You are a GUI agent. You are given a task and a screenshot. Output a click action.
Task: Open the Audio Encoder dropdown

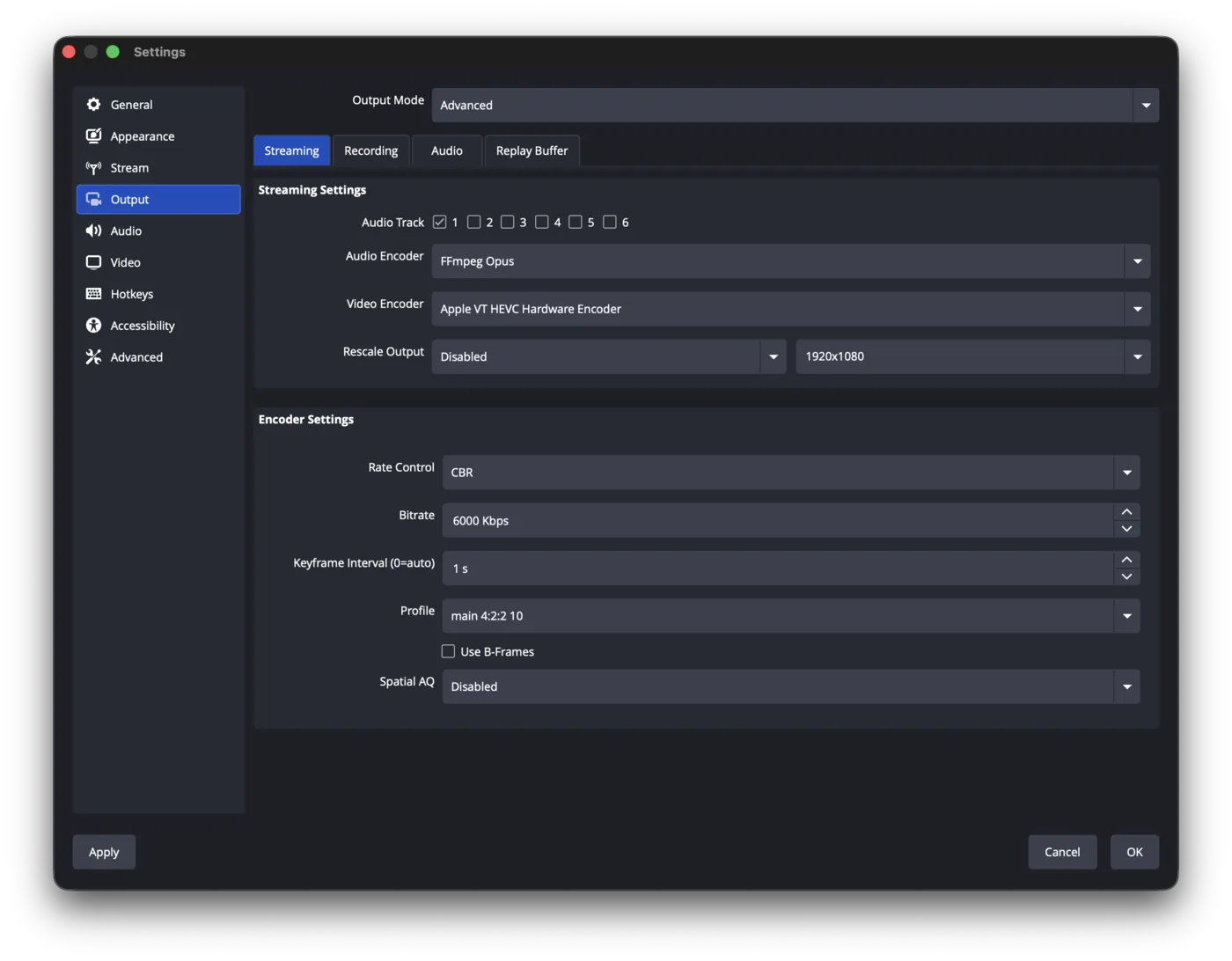coord(790,261)
